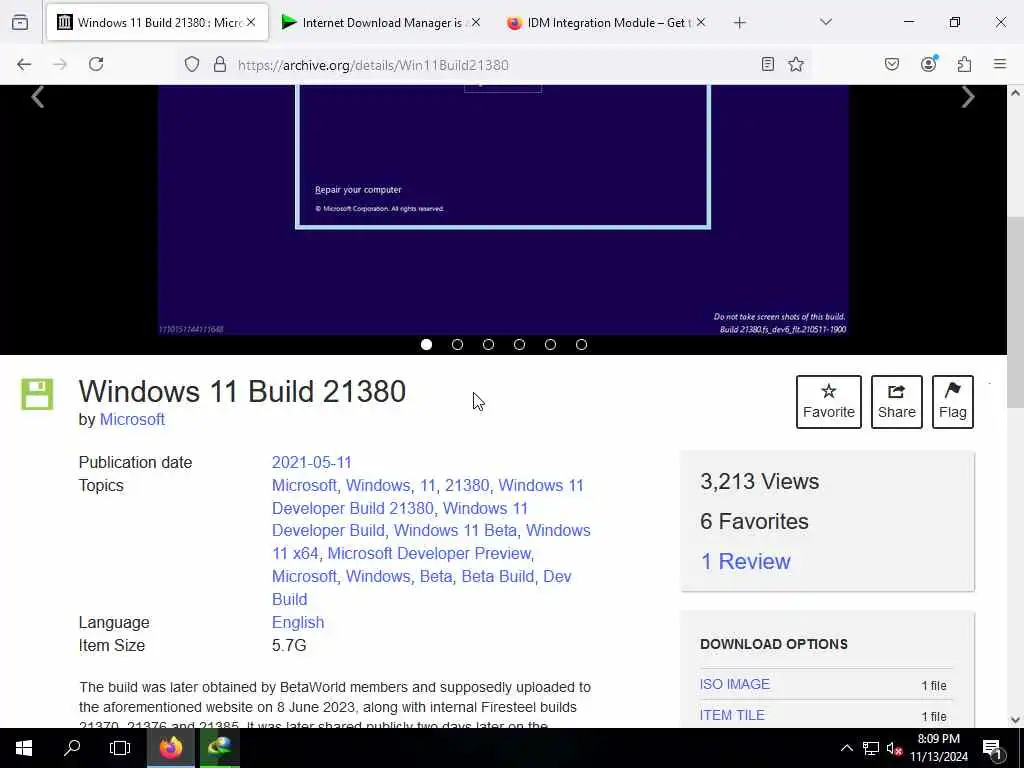Select fourth carousel dot
Image resolution: width=1024 pixels, height=768 pixels.
(x=519, y=344)
